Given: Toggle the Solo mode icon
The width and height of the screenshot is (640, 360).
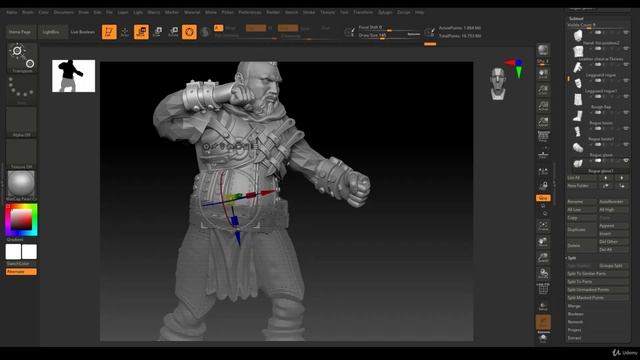Looking at the screenshot, I should (x=543, y=338).
